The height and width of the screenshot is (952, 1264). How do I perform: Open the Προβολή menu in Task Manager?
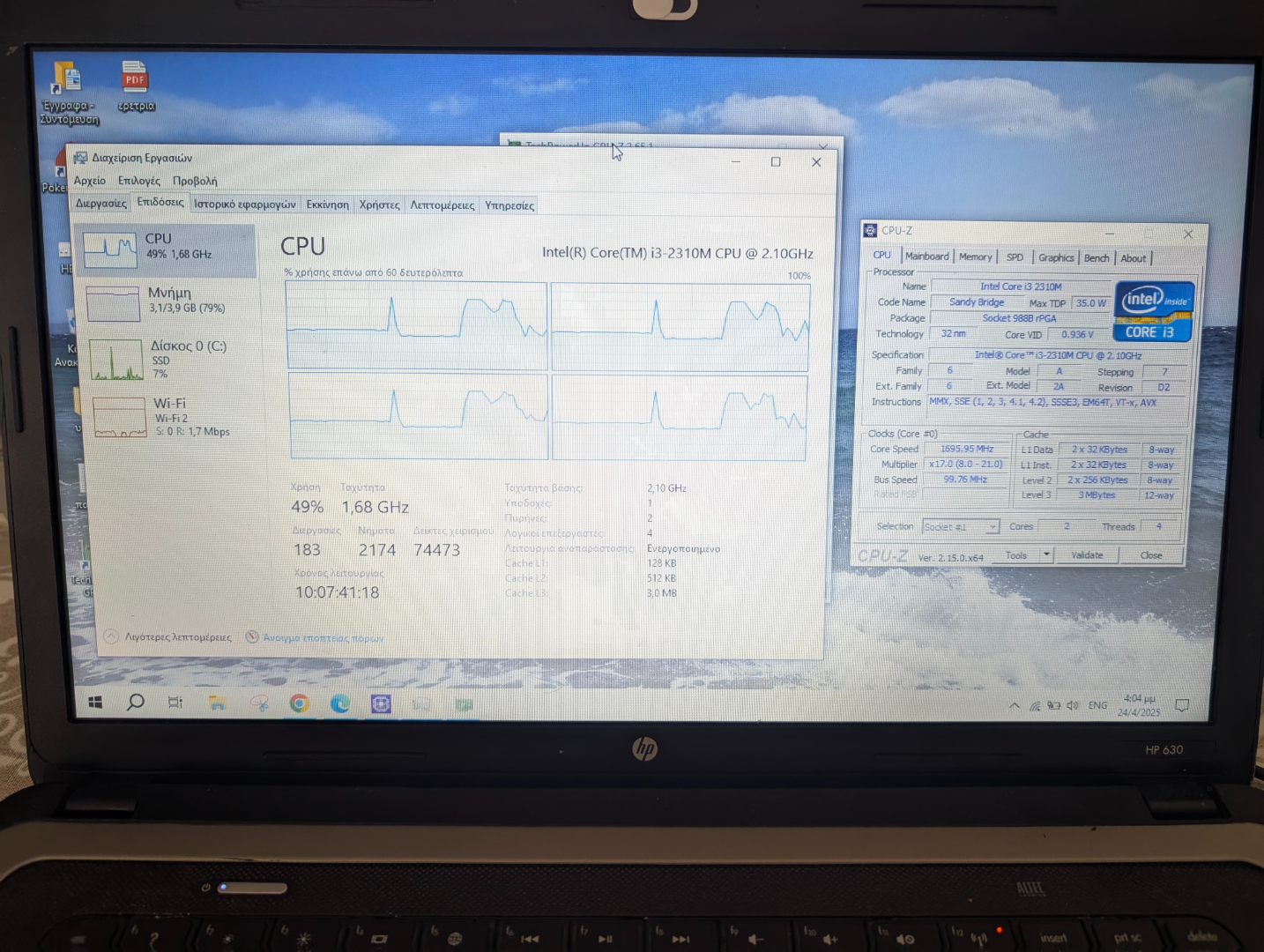(195, 181)
